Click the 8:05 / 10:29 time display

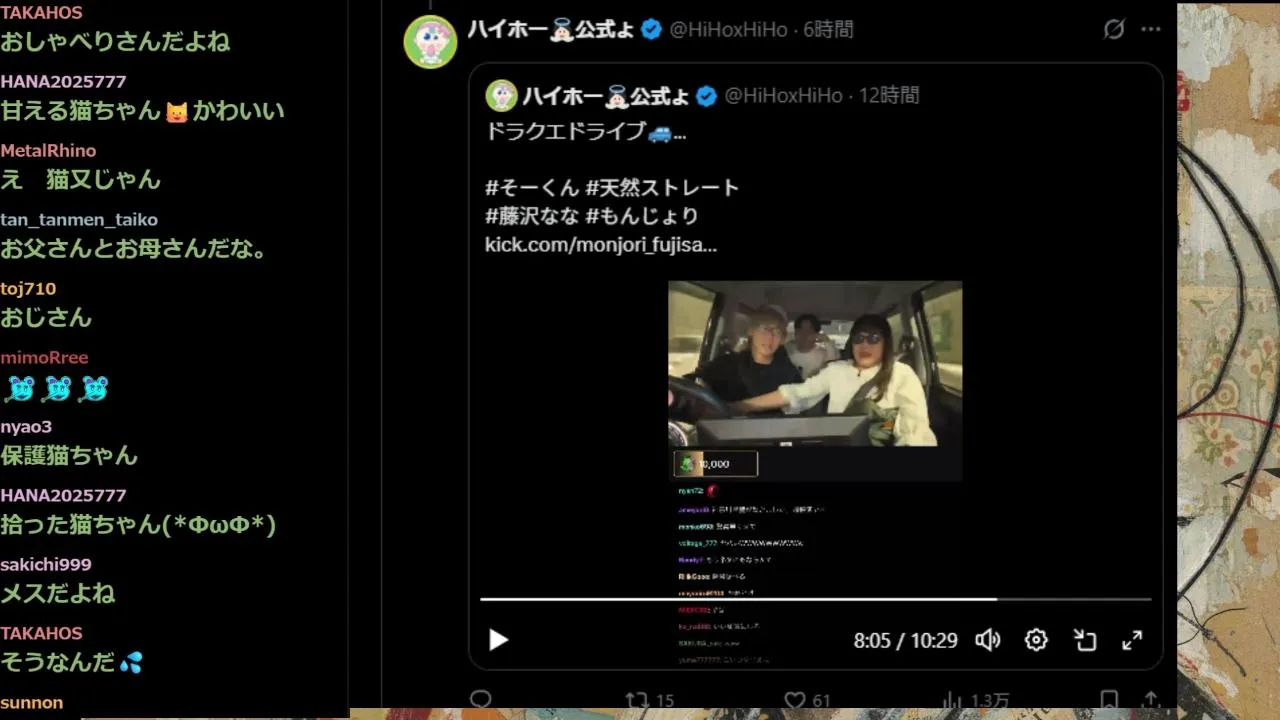click(905, 640)
